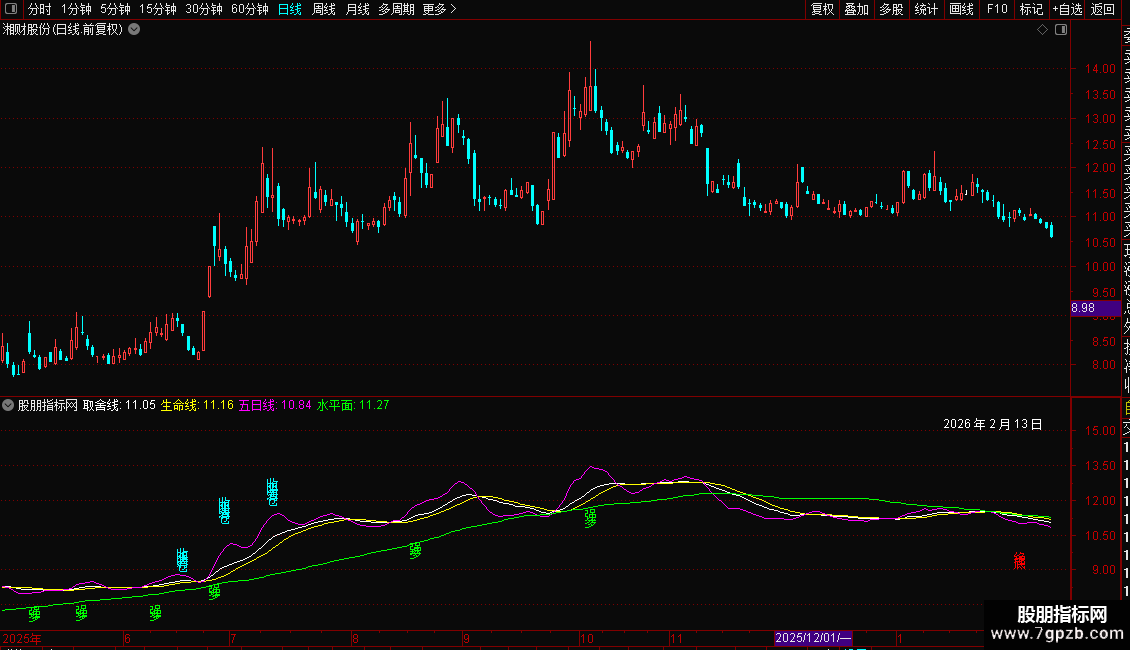
Task: Open the 多周期 multi-period view
Action: tap(396, 10)
